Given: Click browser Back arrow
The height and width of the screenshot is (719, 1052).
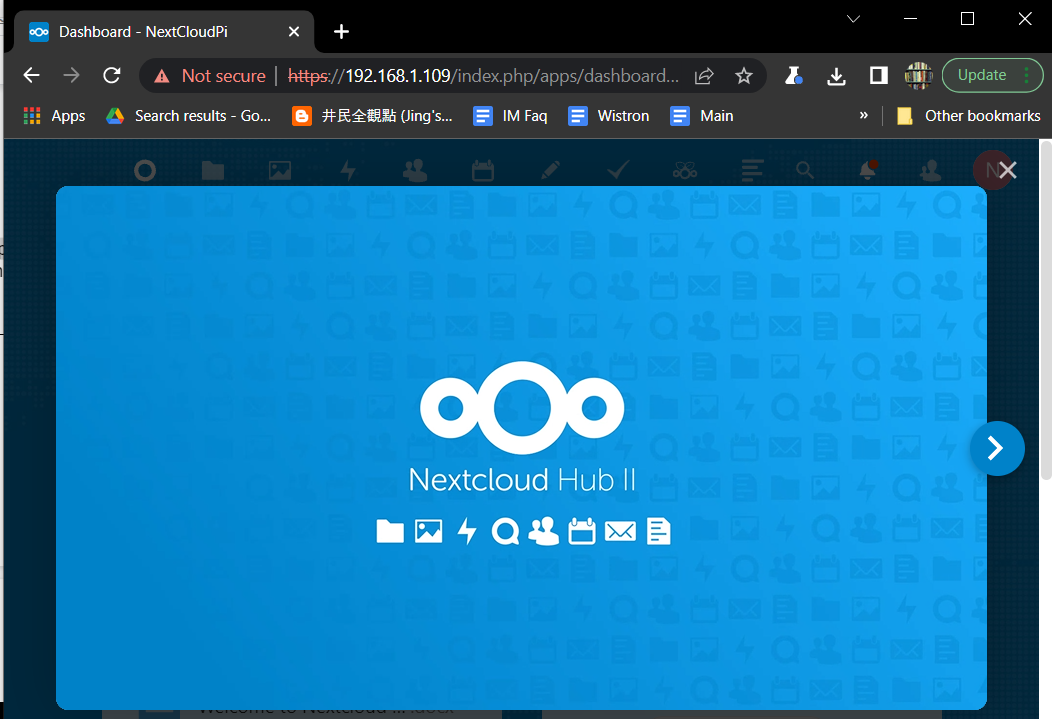Looking at the screenshot, I should click(x=32, y=75).
